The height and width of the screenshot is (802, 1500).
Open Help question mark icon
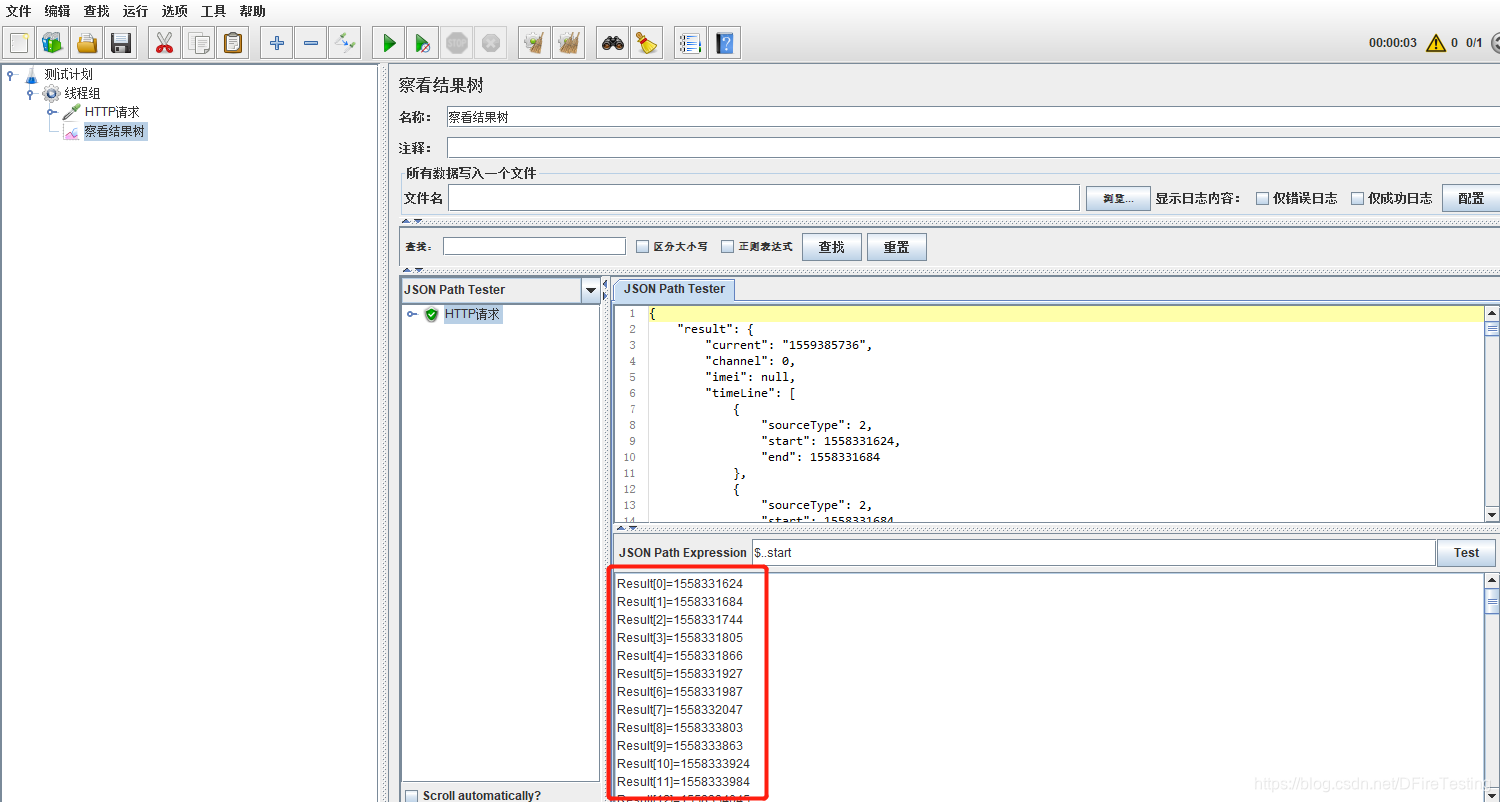(725, 43)
